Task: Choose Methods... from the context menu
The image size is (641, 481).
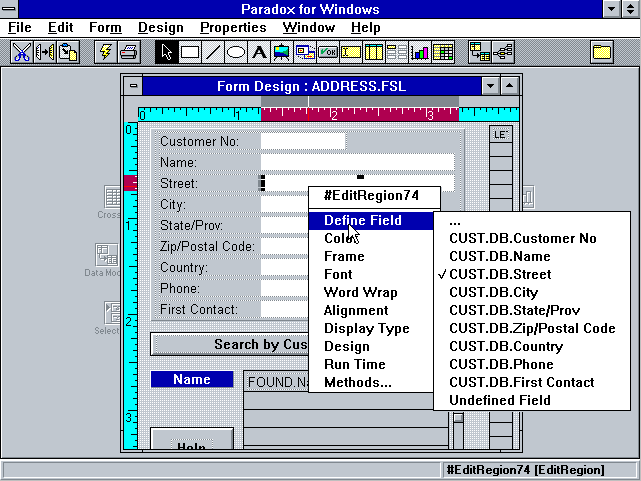Action: [x=371, y=382]
